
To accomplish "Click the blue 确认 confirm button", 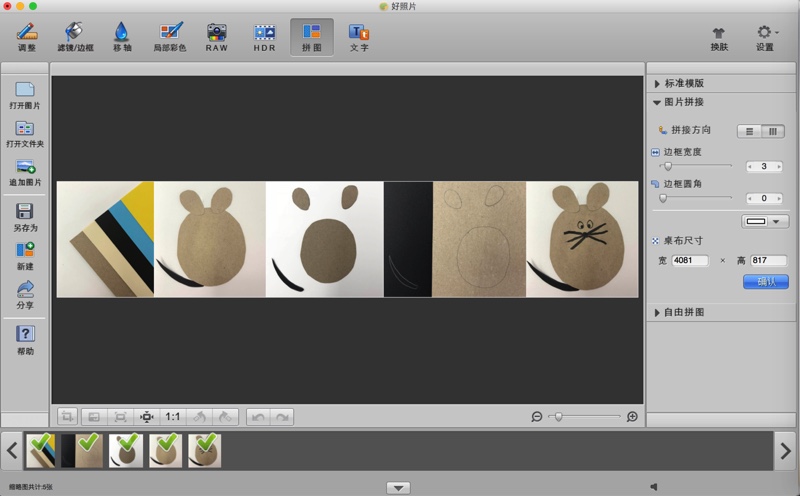I will pos(765,282).
